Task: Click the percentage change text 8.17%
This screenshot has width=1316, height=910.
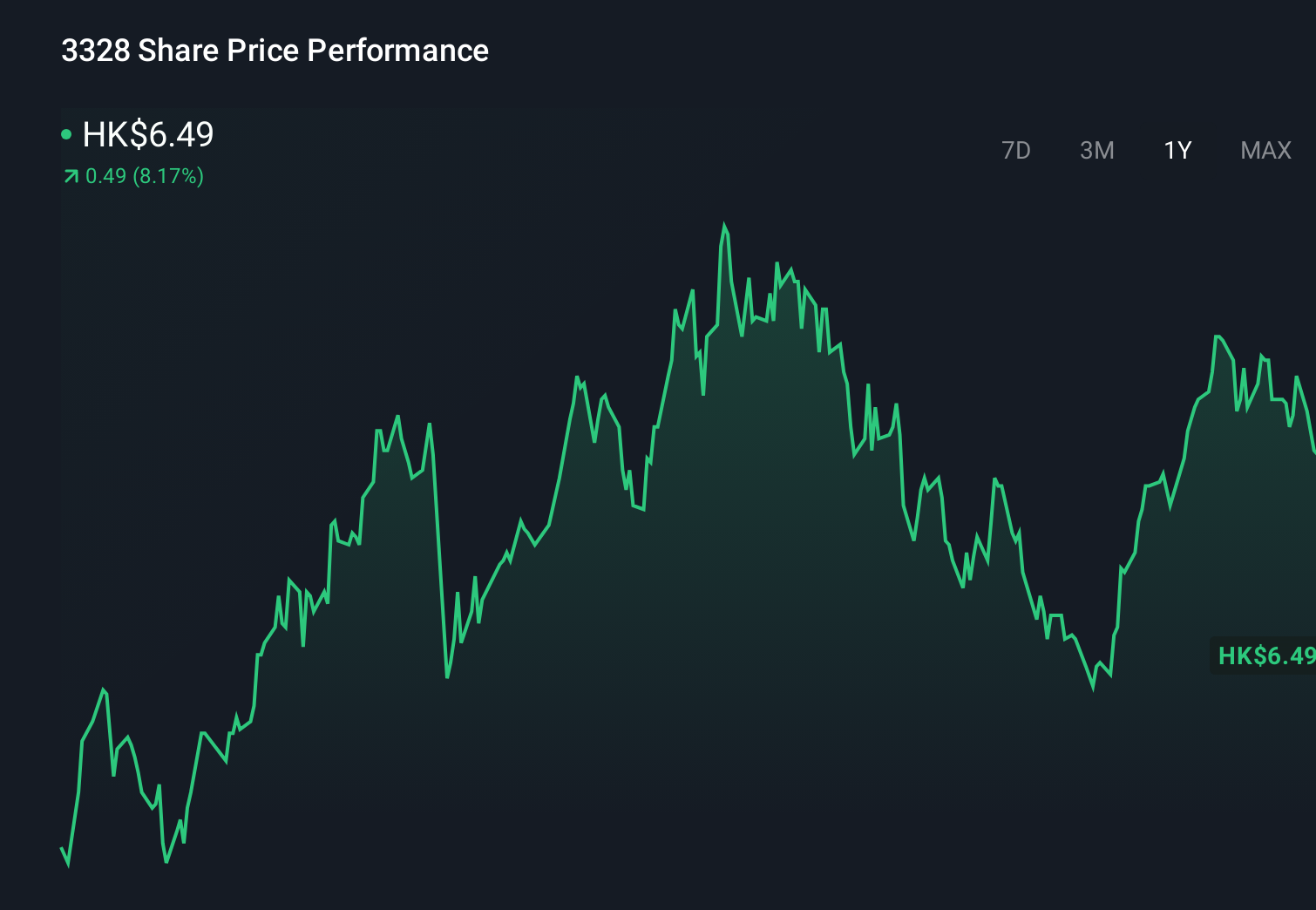Action: coord(171,176)
